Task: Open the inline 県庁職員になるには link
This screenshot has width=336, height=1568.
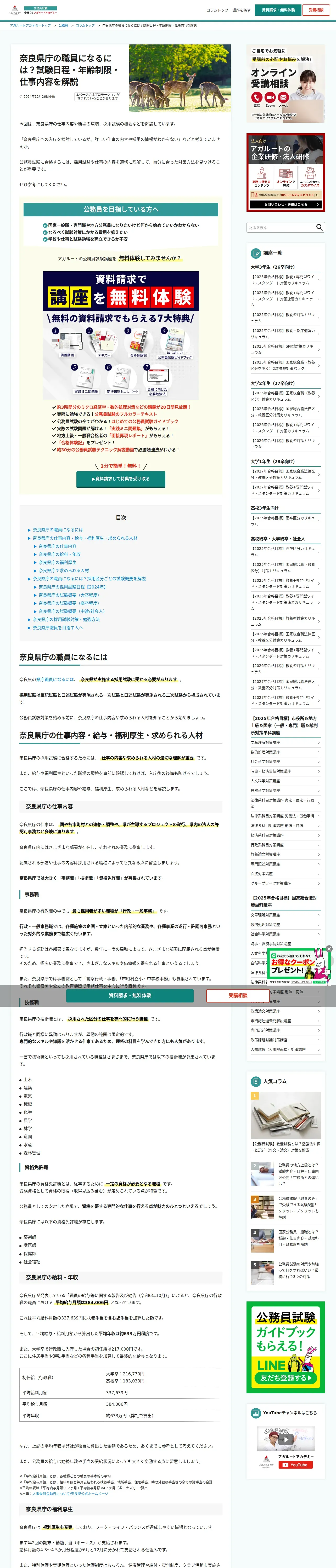Action: 55,679
